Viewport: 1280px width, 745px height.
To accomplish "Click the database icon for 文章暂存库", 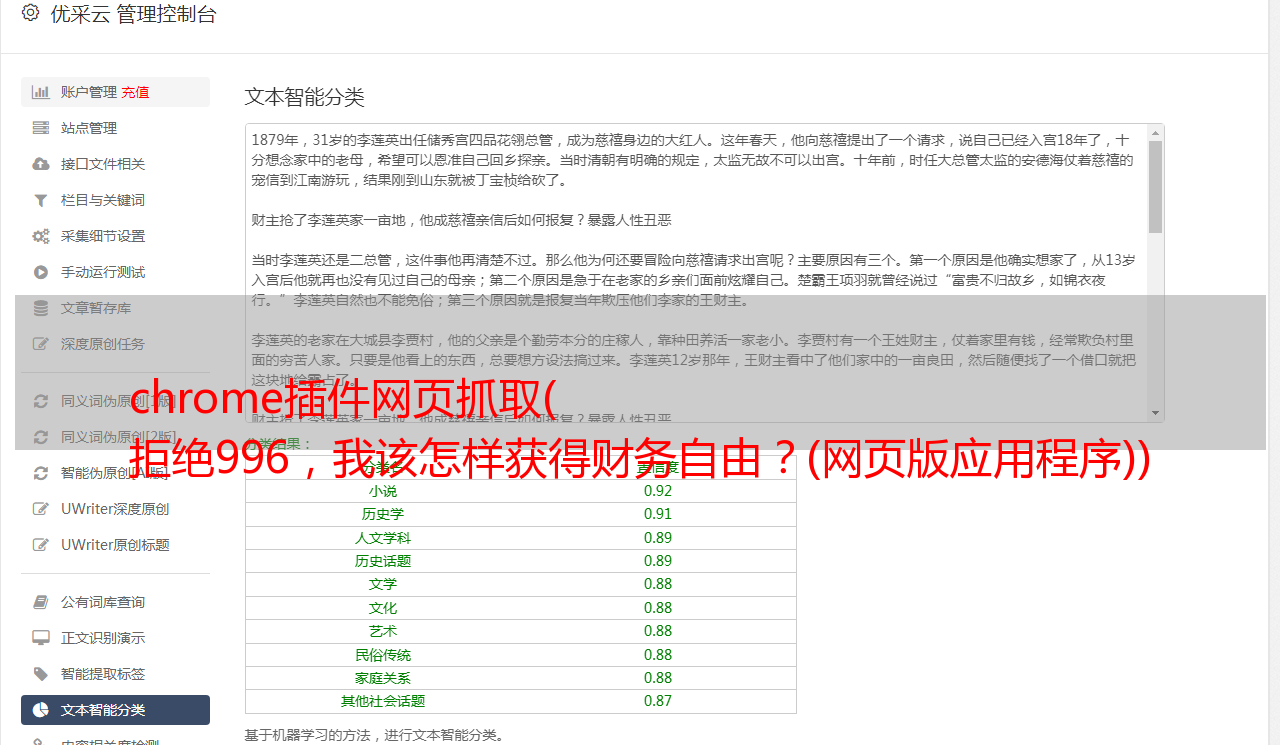I will click(41, 308).
